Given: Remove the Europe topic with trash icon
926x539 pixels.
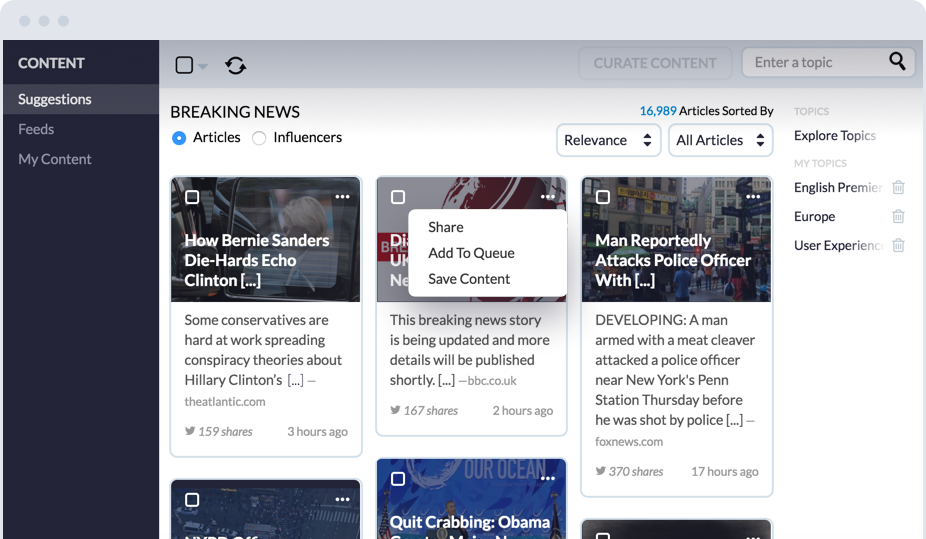Looking at the screenshot, I should pos(898,216).
